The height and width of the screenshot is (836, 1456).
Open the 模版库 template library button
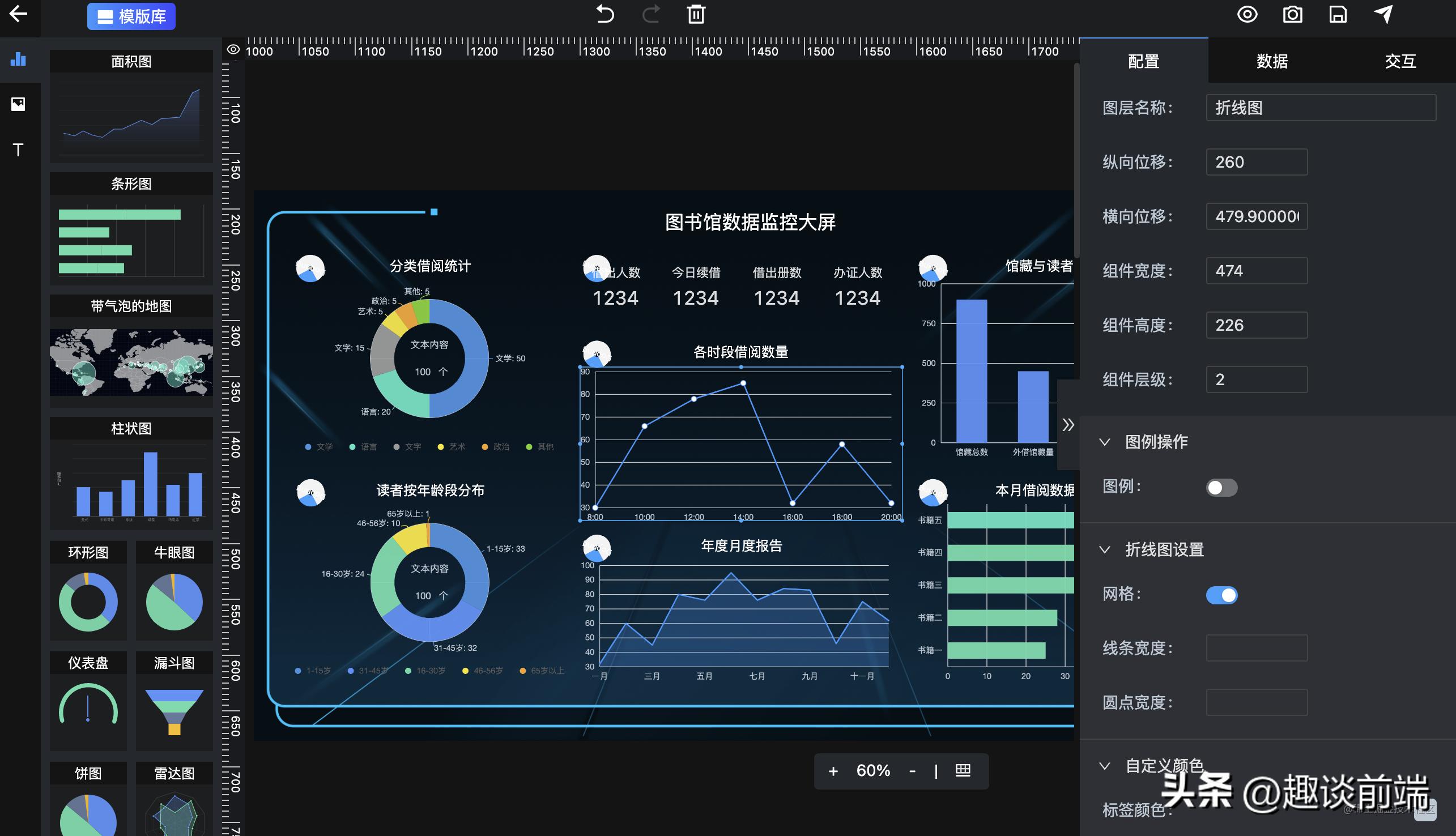(131, 16)
